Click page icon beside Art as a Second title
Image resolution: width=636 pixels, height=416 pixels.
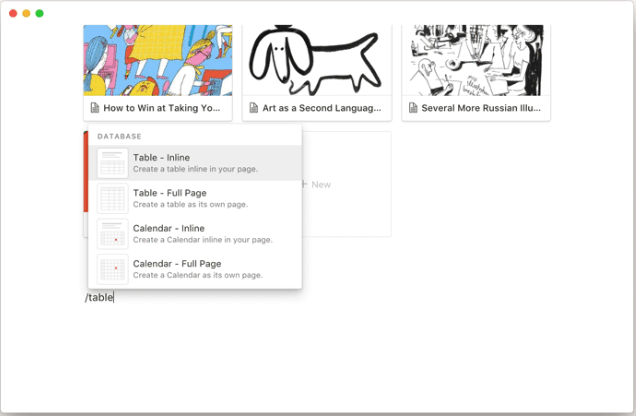pyautogui.click(x=254, y=108)
